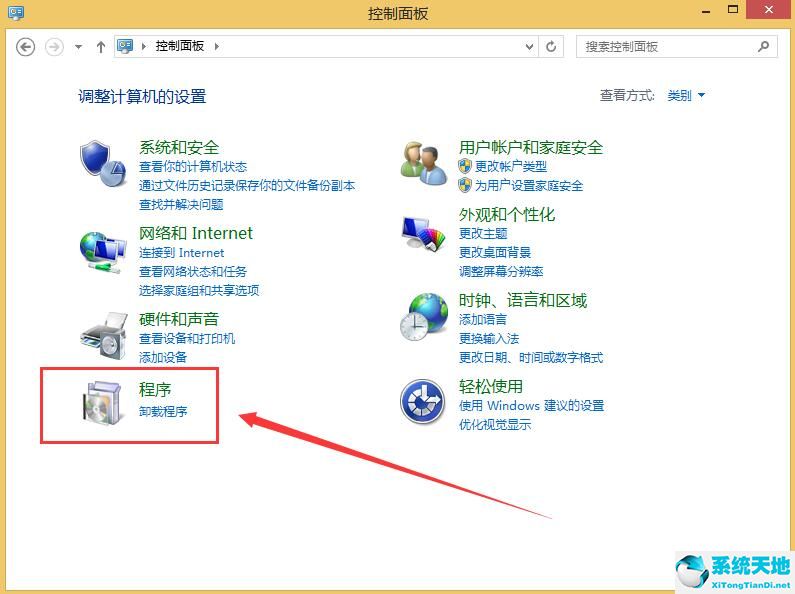Open 选择家庭组和共享选项 link
The image size is (795, 594).
pyautogui.click(x=199, y=290)
